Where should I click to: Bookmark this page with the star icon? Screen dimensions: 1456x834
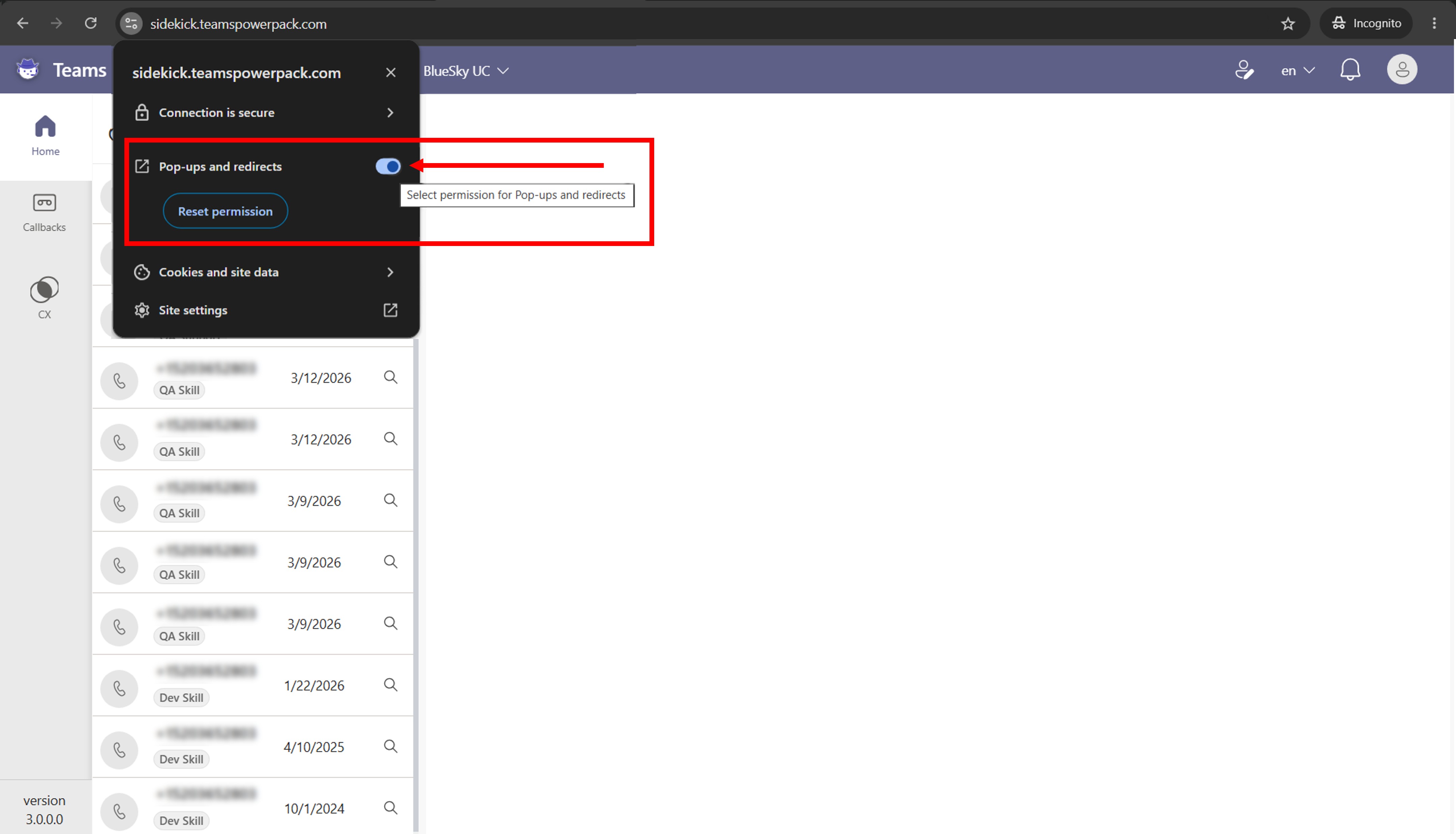click(1287, 24)
